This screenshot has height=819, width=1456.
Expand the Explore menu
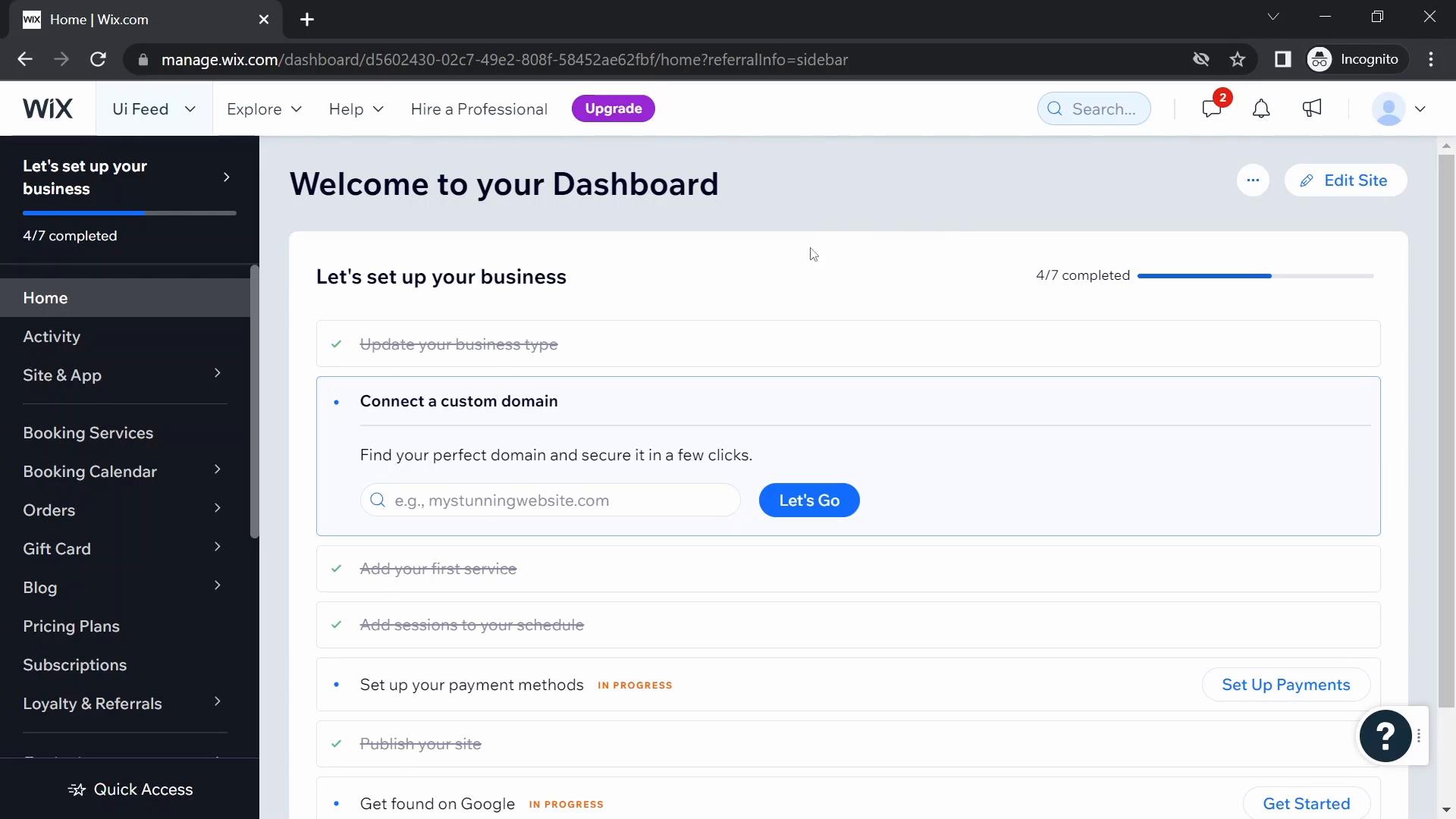pos(264,108)
